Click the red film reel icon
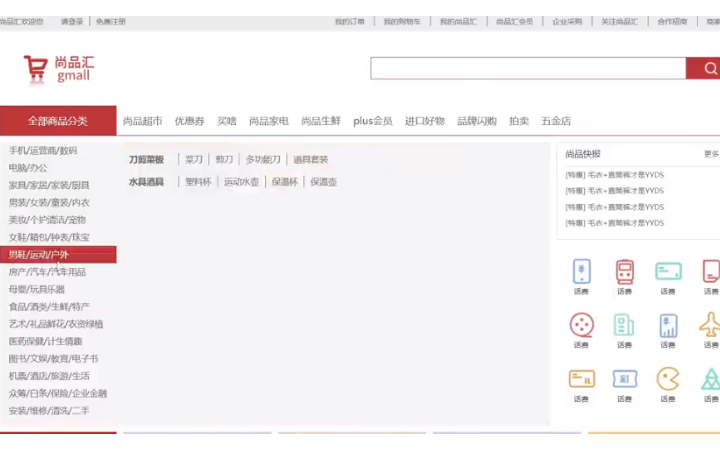The height and width of the screenshot is (450, 720). pyautogui.click(x=581, y=325)
